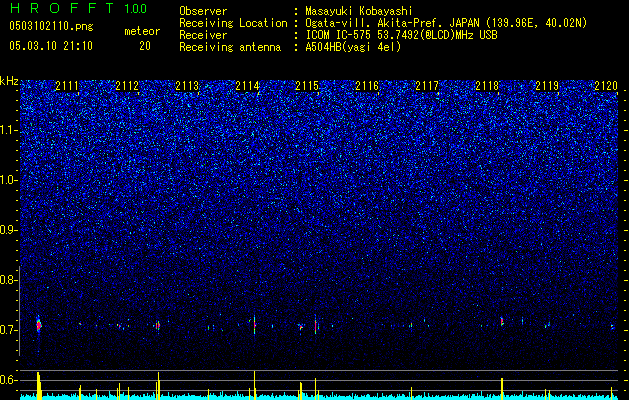Click the kHz axis unit label
The image size is (629, 400).
[9, 81]
